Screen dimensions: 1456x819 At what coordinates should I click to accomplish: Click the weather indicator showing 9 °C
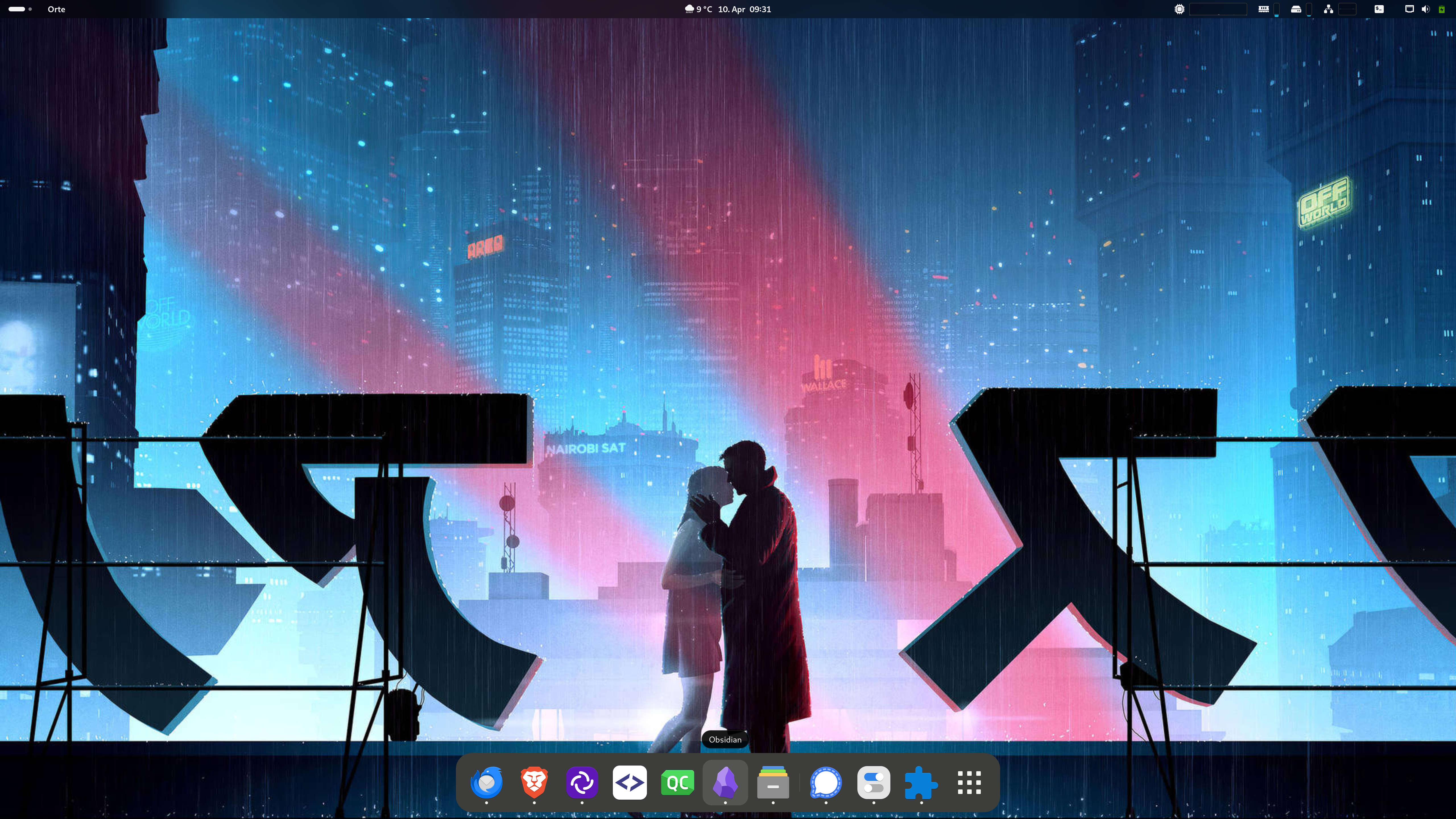pyautogui.click(x=699, y=9)
